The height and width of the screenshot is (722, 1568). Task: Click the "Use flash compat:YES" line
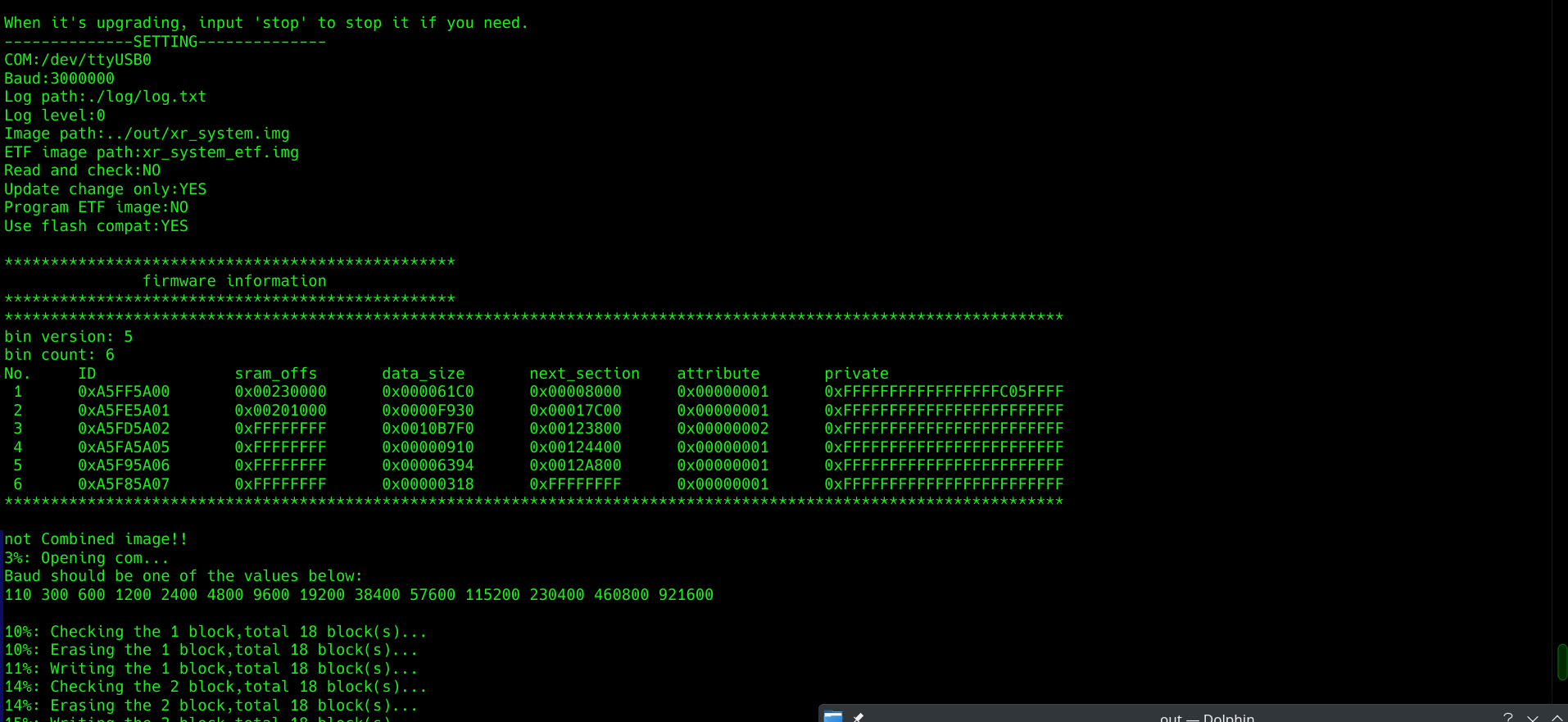pyautogui.click(x=96, y=226)
